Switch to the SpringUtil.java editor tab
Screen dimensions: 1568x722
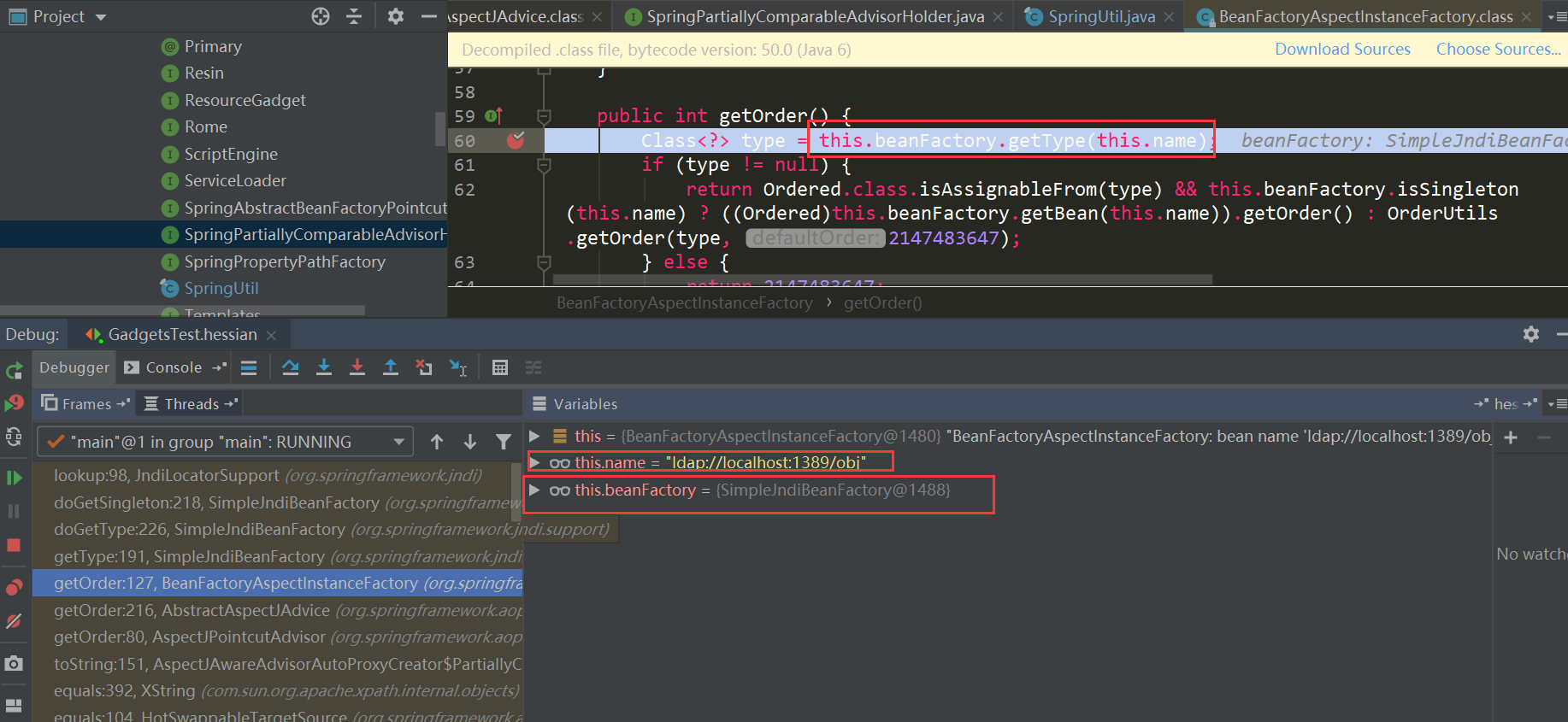coord(1101,16)
